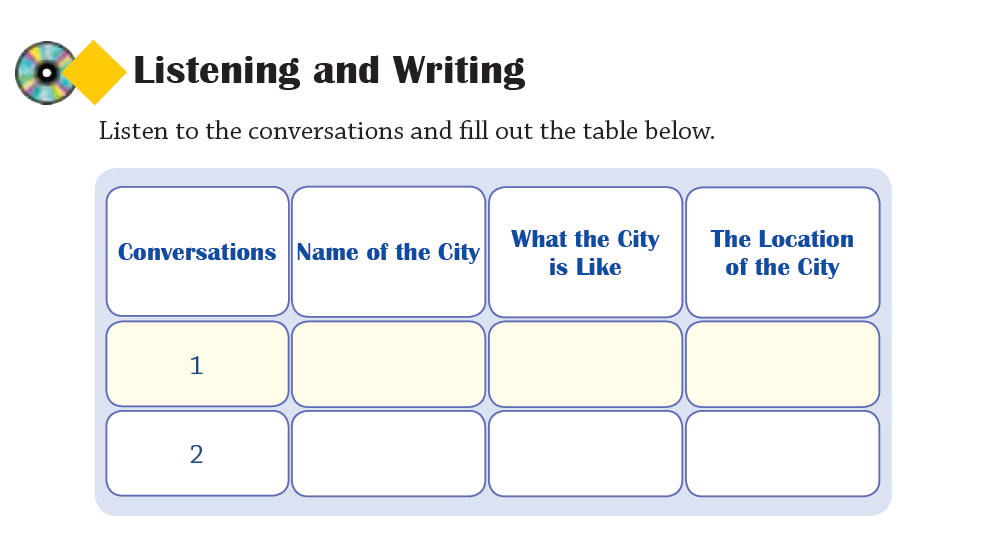
Task: Select the "Name of the City" header cell
Action: pyautogui.click(x=388, y=252)
